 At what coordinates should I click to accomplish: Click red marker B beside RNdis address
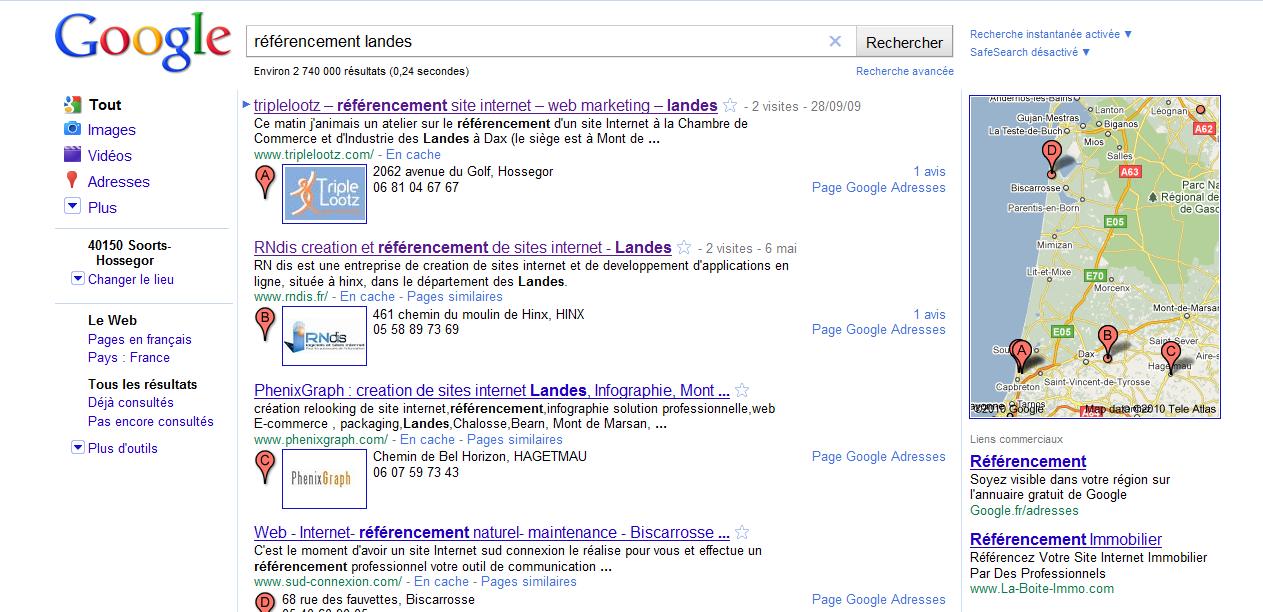(265, 323)
